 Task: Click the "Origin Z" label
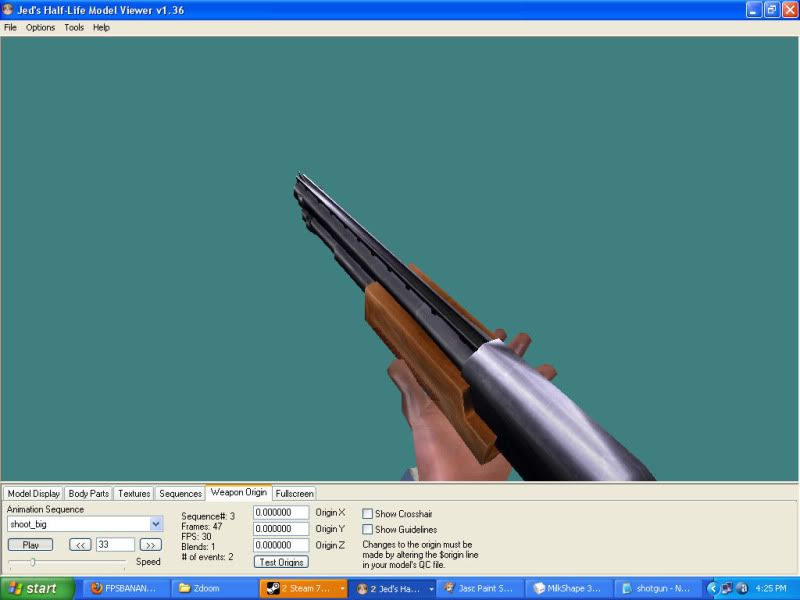point(330,545)
